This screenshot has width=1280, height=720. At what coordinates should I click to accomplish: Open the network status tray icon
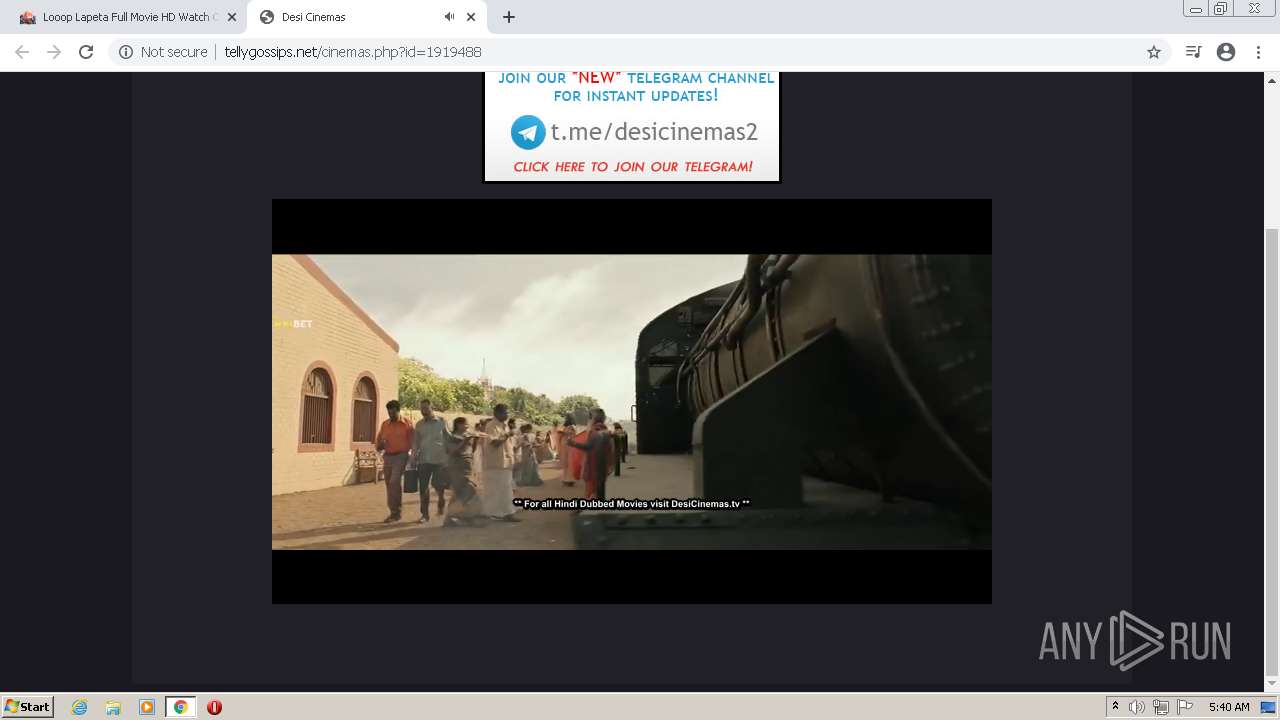pos(1160,707)
